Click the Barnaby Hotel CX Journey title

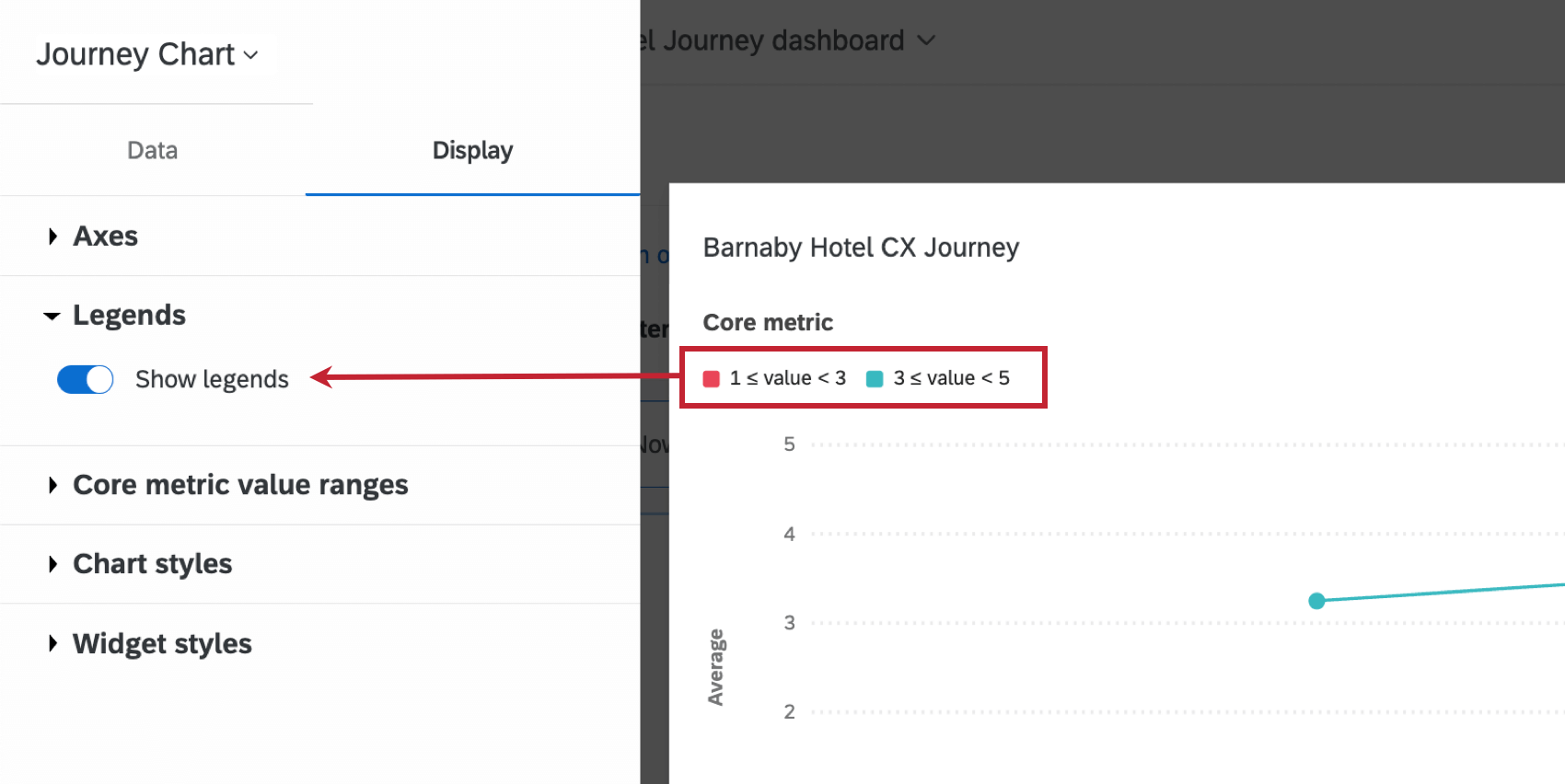click(x=861, y=248)
